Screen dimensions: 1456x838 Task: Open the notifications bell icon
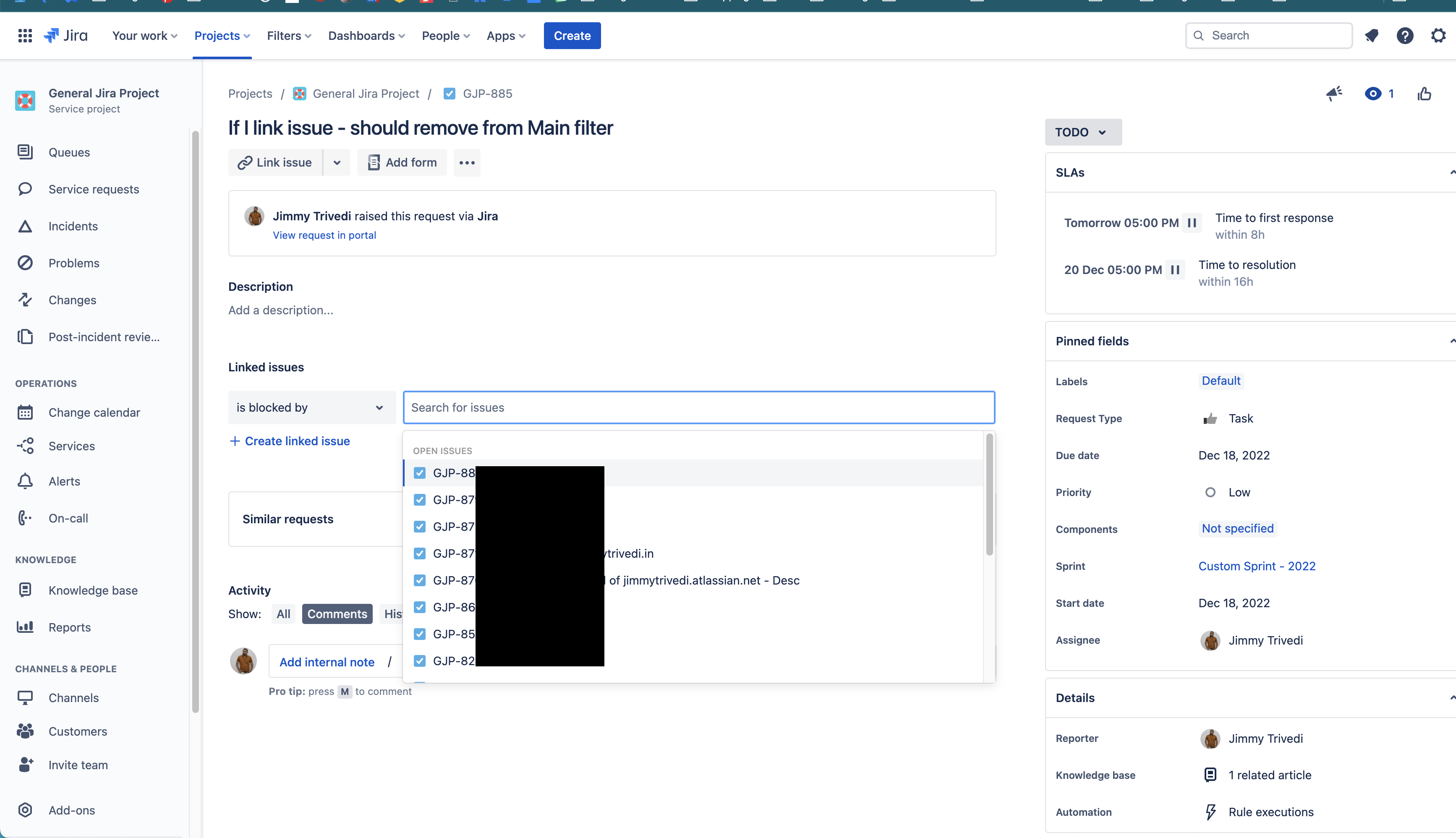coord(1372,36)
